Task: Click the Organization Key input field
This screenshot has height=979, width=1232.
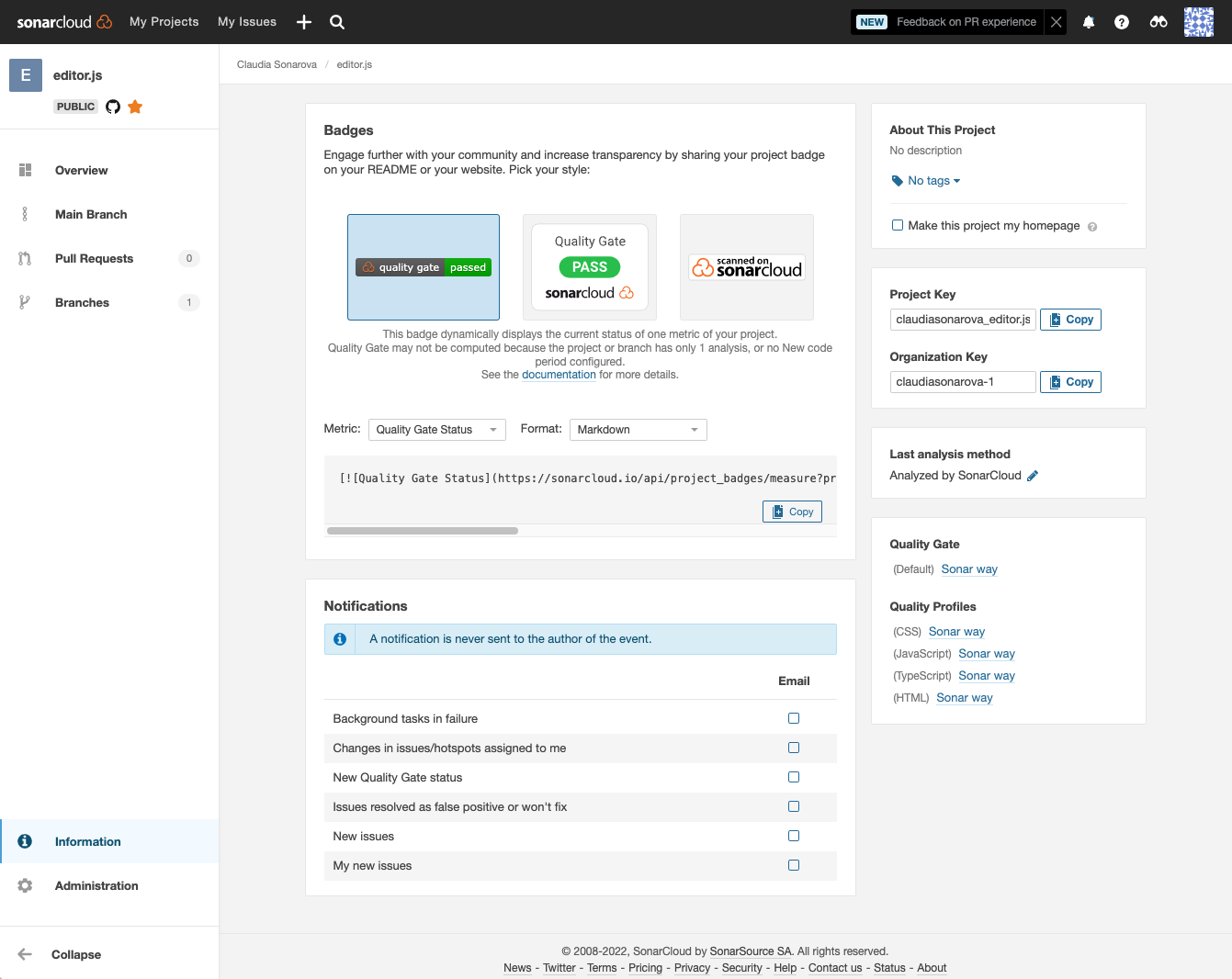Action: (x=963, y=382)
